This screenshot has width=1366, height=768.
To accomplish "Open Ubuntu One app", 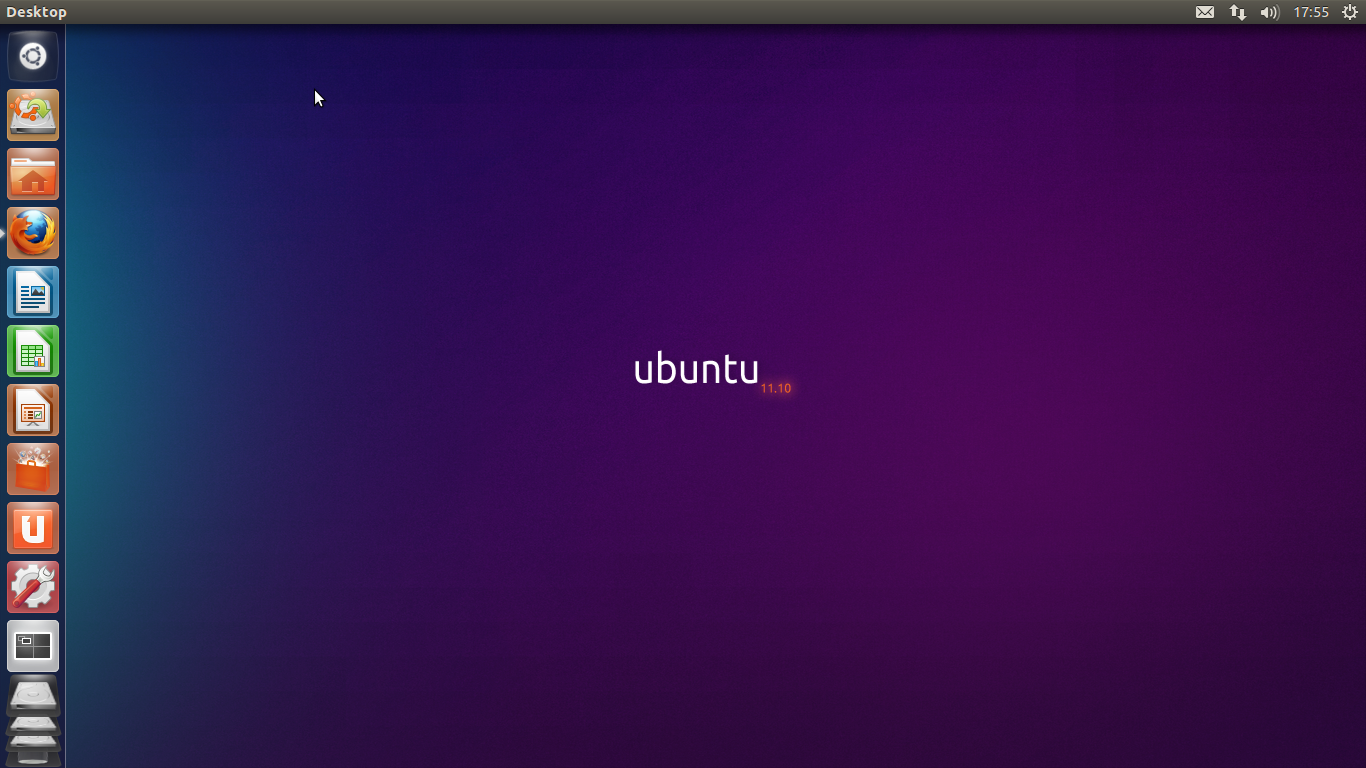I will (33, 528).
